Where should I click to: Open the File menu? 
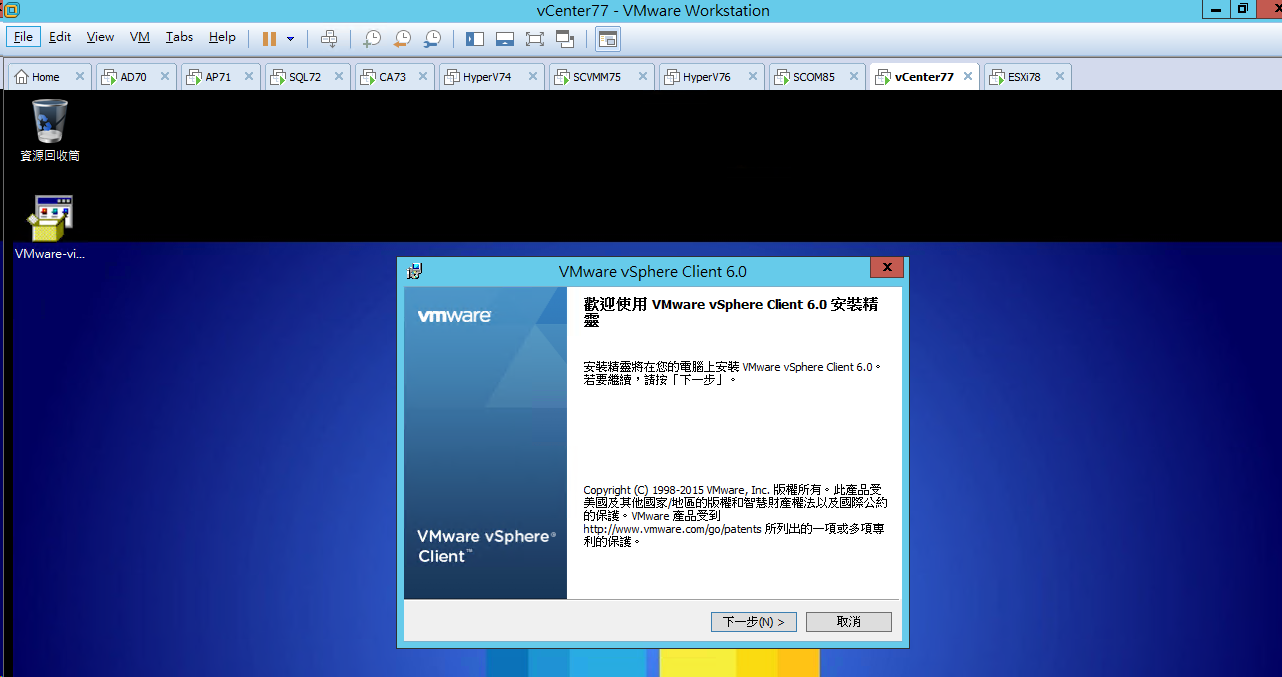coord(23,37)
